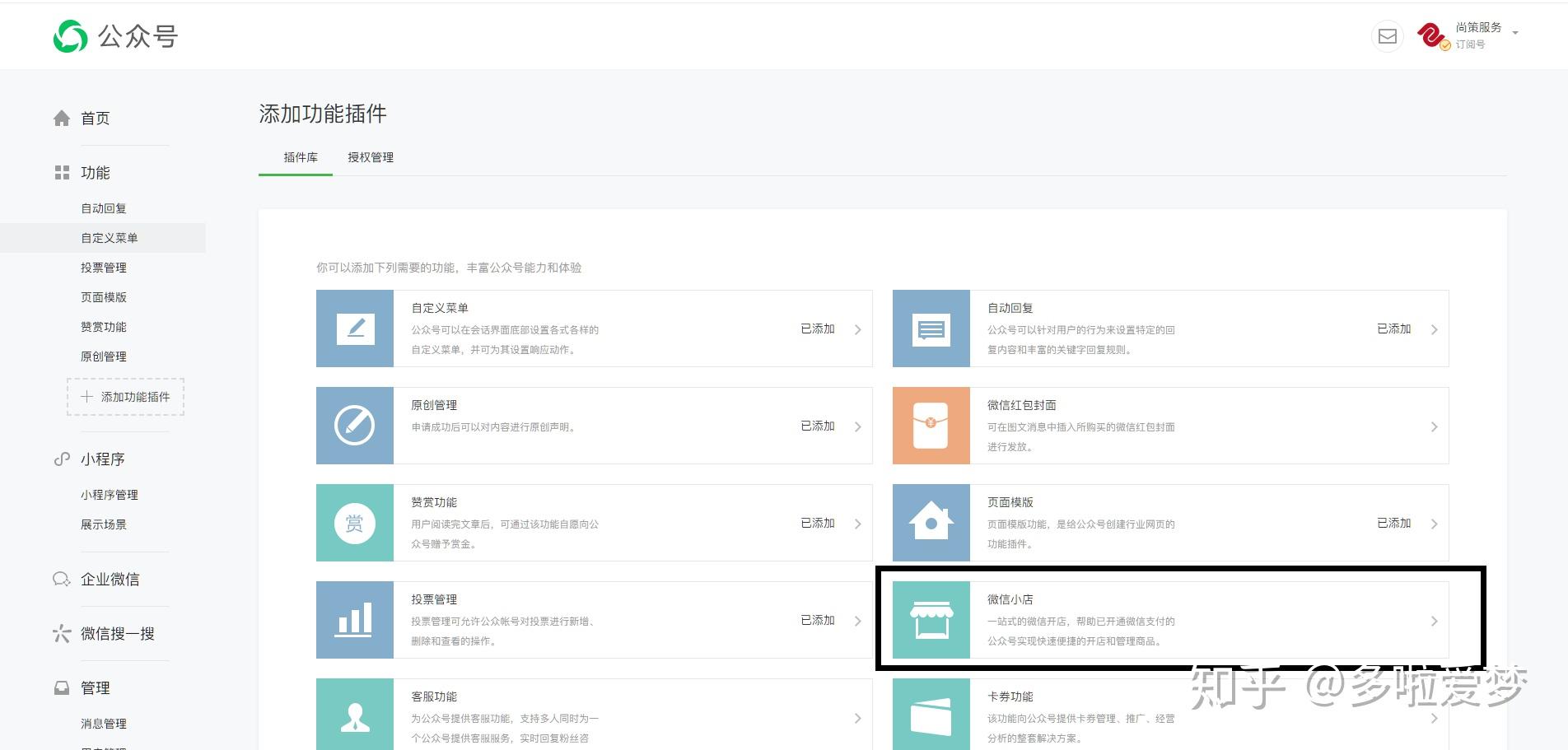The width and height of the screenshot is (1568, 750).
Task: Click the green 公众号 logo
Action: point(70,36)
